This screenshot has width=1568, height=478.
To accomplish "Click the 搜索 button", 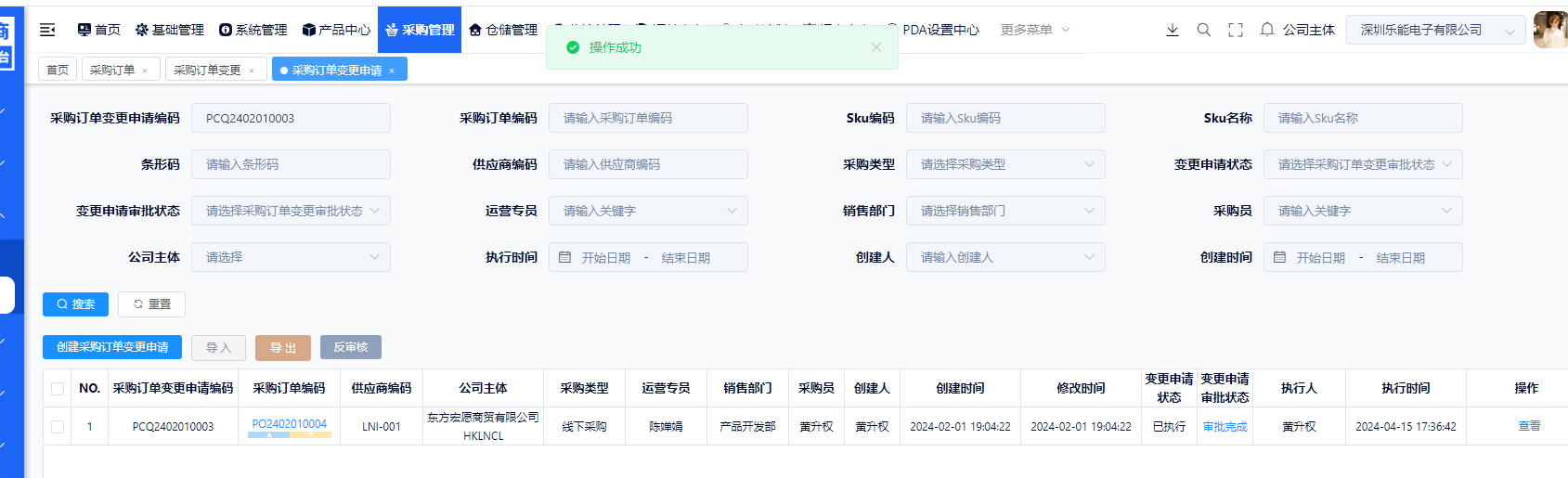I will (x=75, y=304).
